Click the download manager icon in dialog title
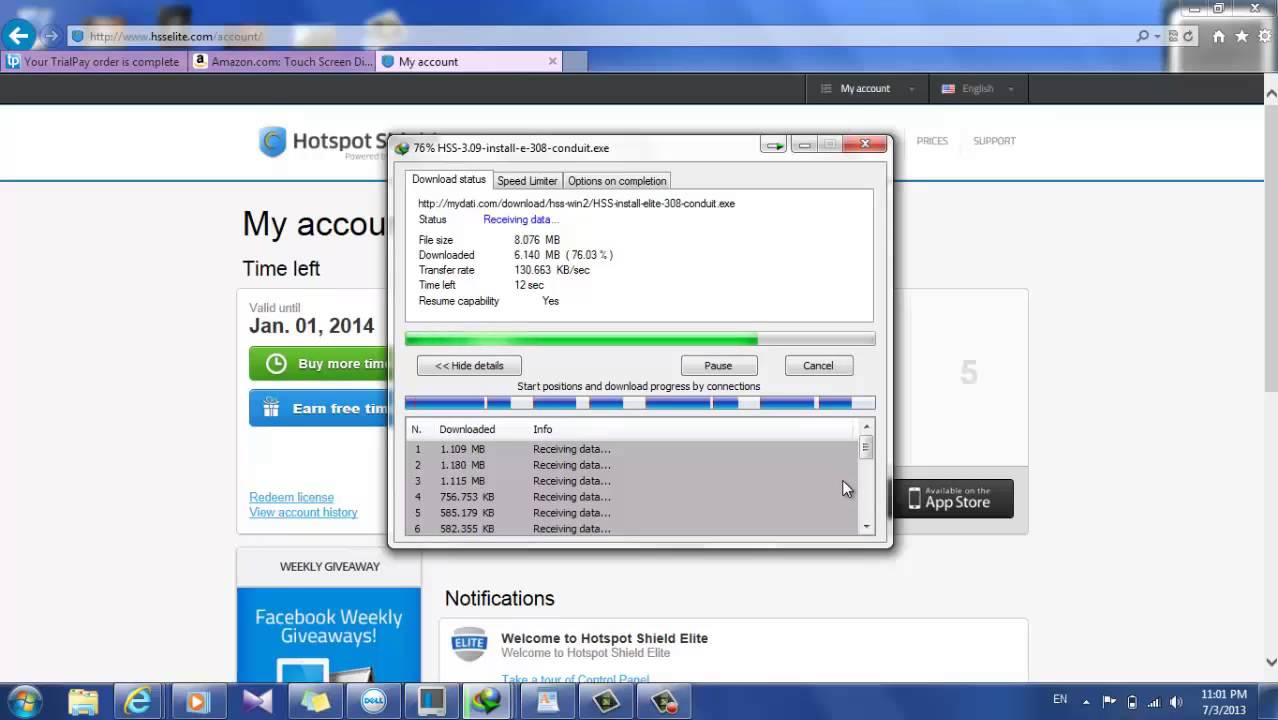Image resolution: width=1278 pixels, height=720 pixels. pyautogui.click(x=402, y=148)
